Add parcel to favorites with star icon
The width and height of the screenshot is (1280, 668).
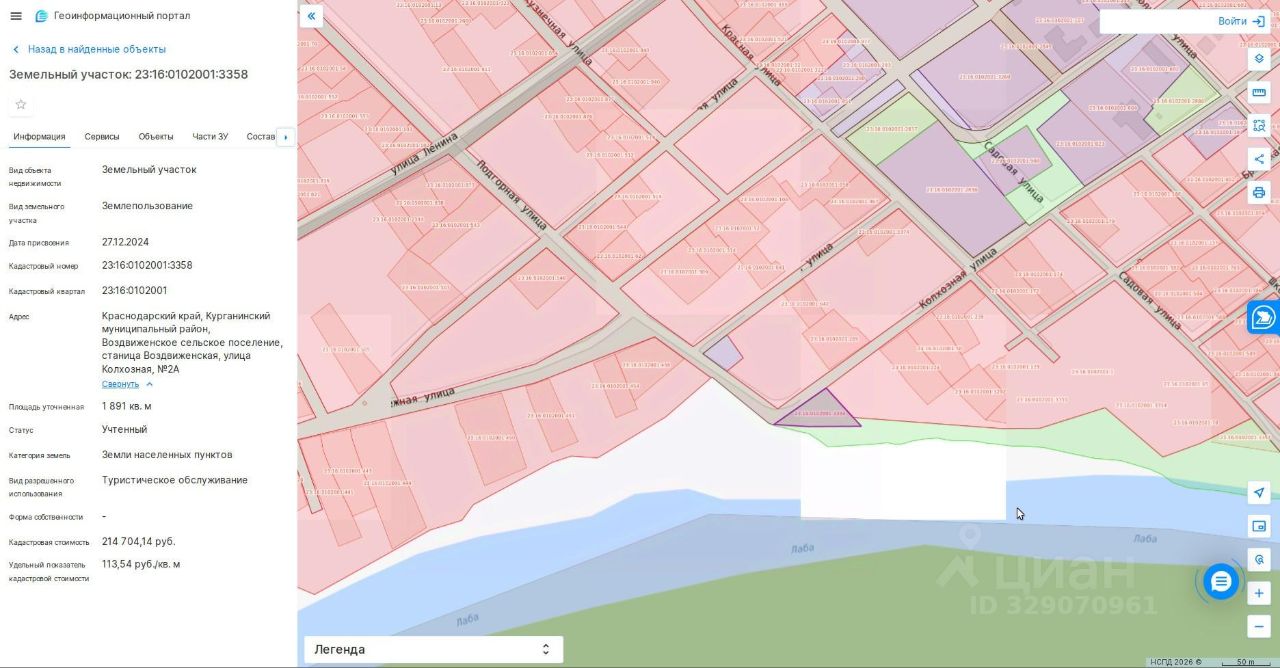(x=21, y=104)
